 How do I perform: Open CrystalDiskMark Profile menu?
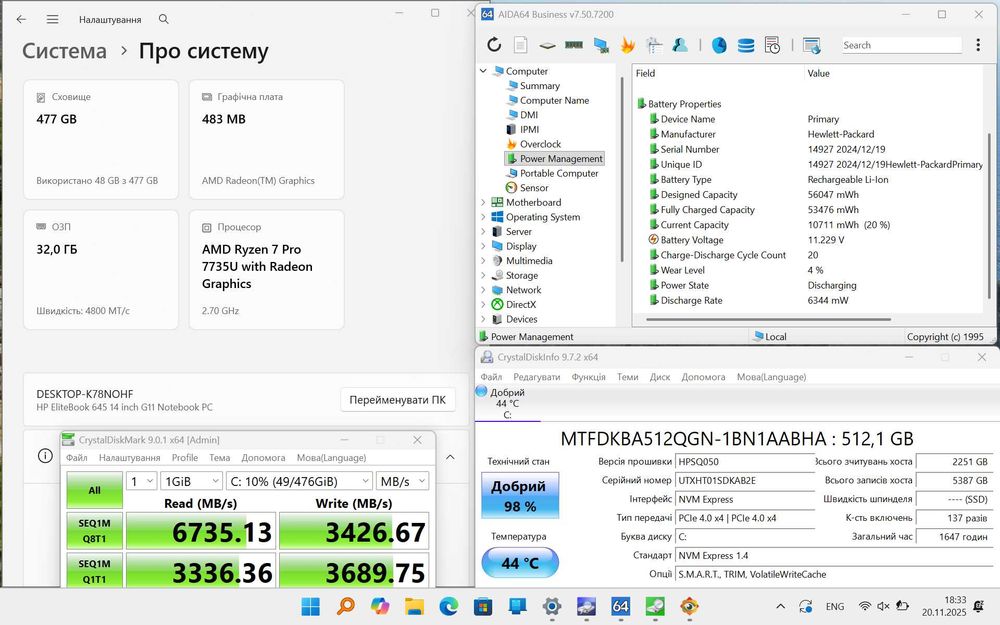185,458
